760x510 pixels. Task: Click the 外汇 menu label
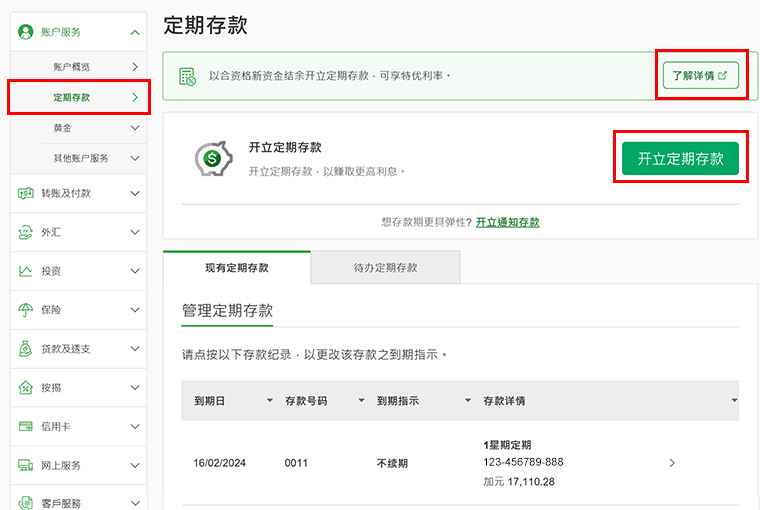tap(51, 232)
